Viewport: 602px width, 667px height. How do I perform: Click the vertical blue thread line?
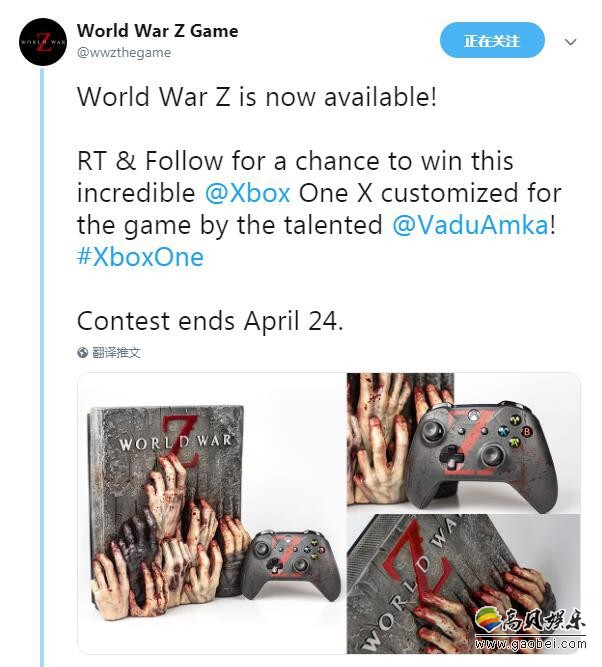(42, 366)
